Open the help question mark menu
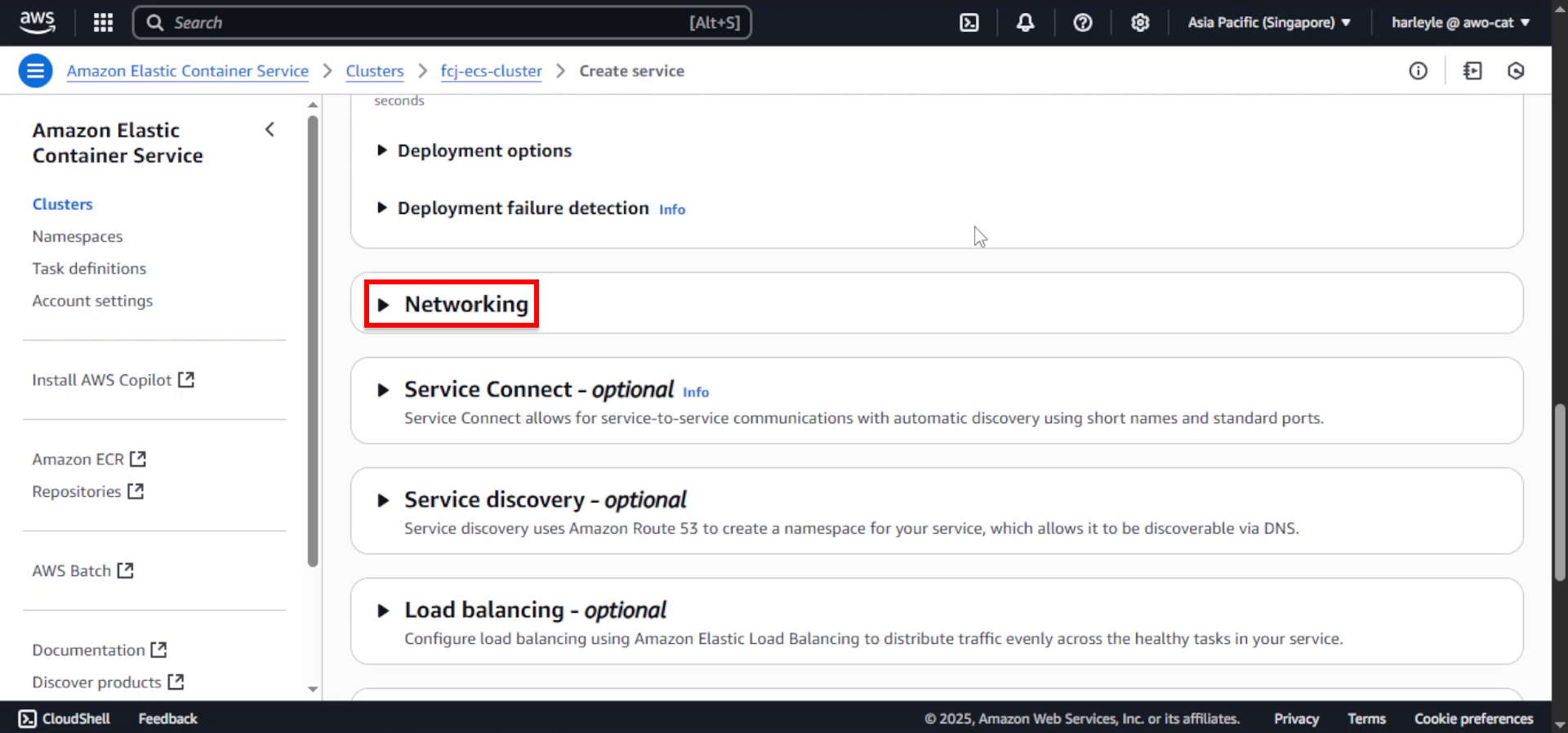Image resolution: width=1568 pixels, height=733 pixels. [1082, 22]
